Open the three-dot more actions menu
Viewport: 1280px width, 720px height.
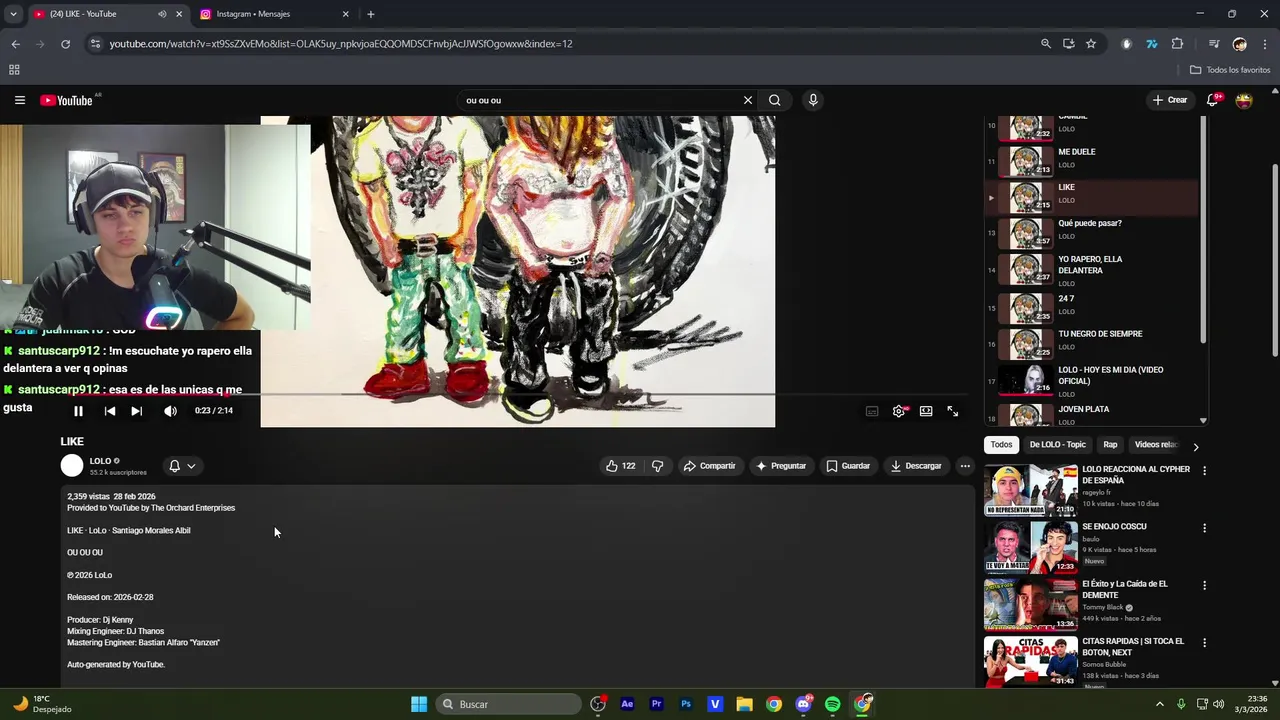(x=965, y=466)
